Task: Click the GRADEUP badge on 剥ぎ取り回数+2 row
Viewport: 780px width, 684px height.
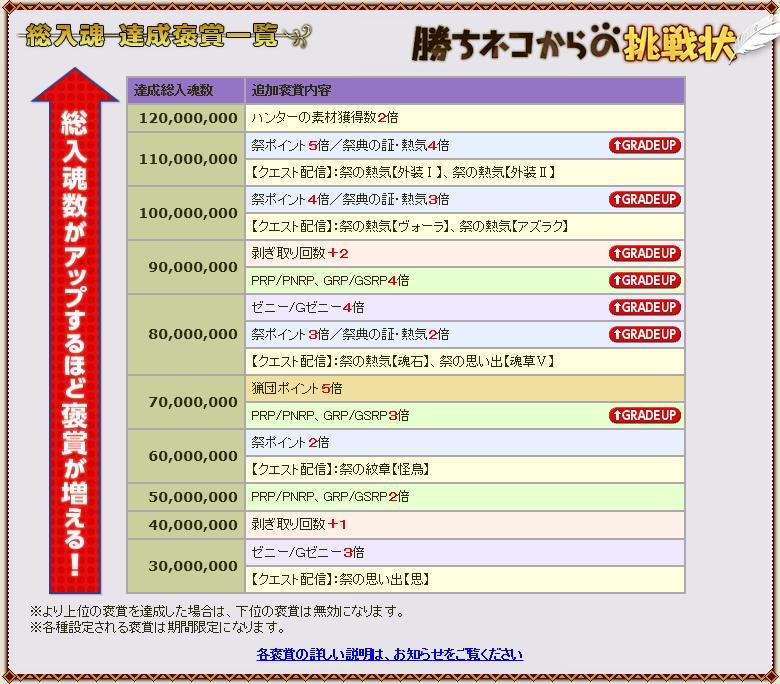Action: (x=645, y=253)
